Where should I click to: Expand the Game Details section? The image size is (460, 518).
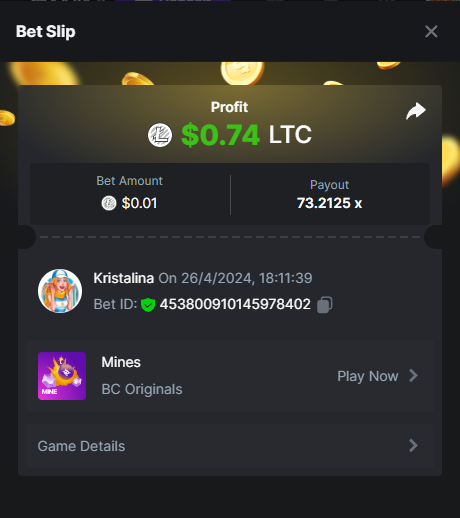[230, 446]
